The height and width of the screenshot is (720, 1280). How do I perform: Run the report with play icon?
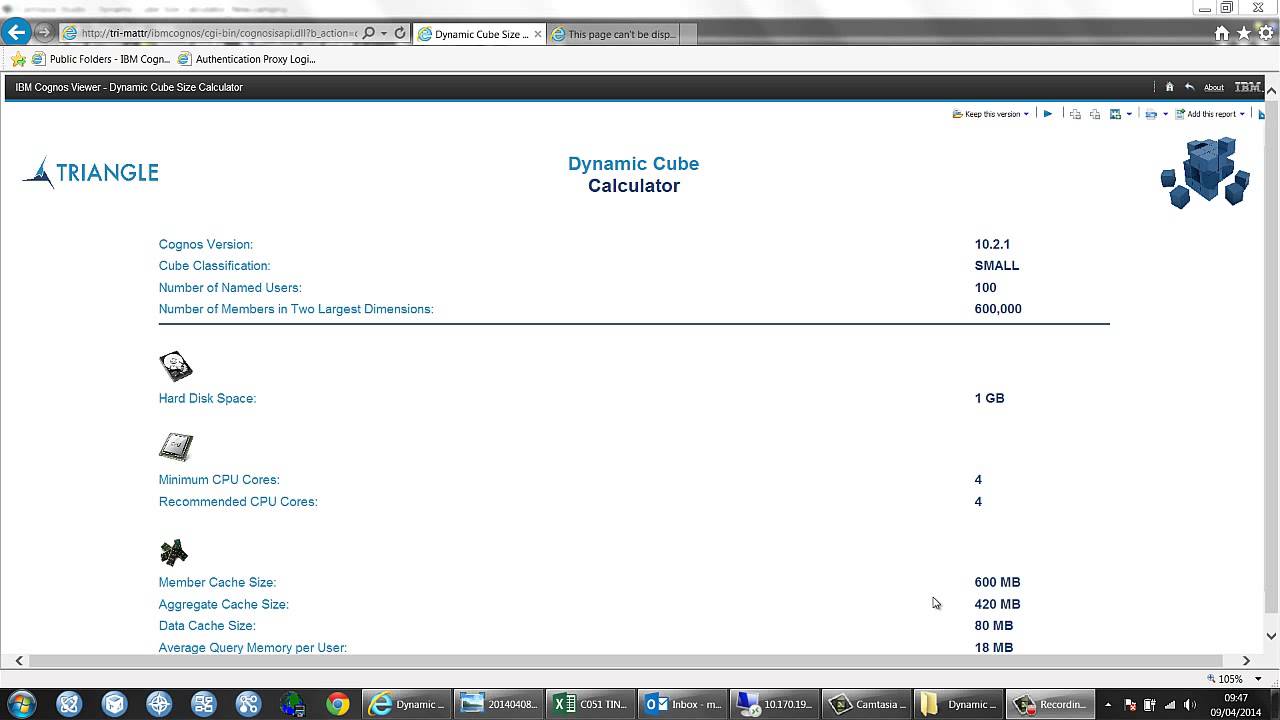click(1047, 114)
